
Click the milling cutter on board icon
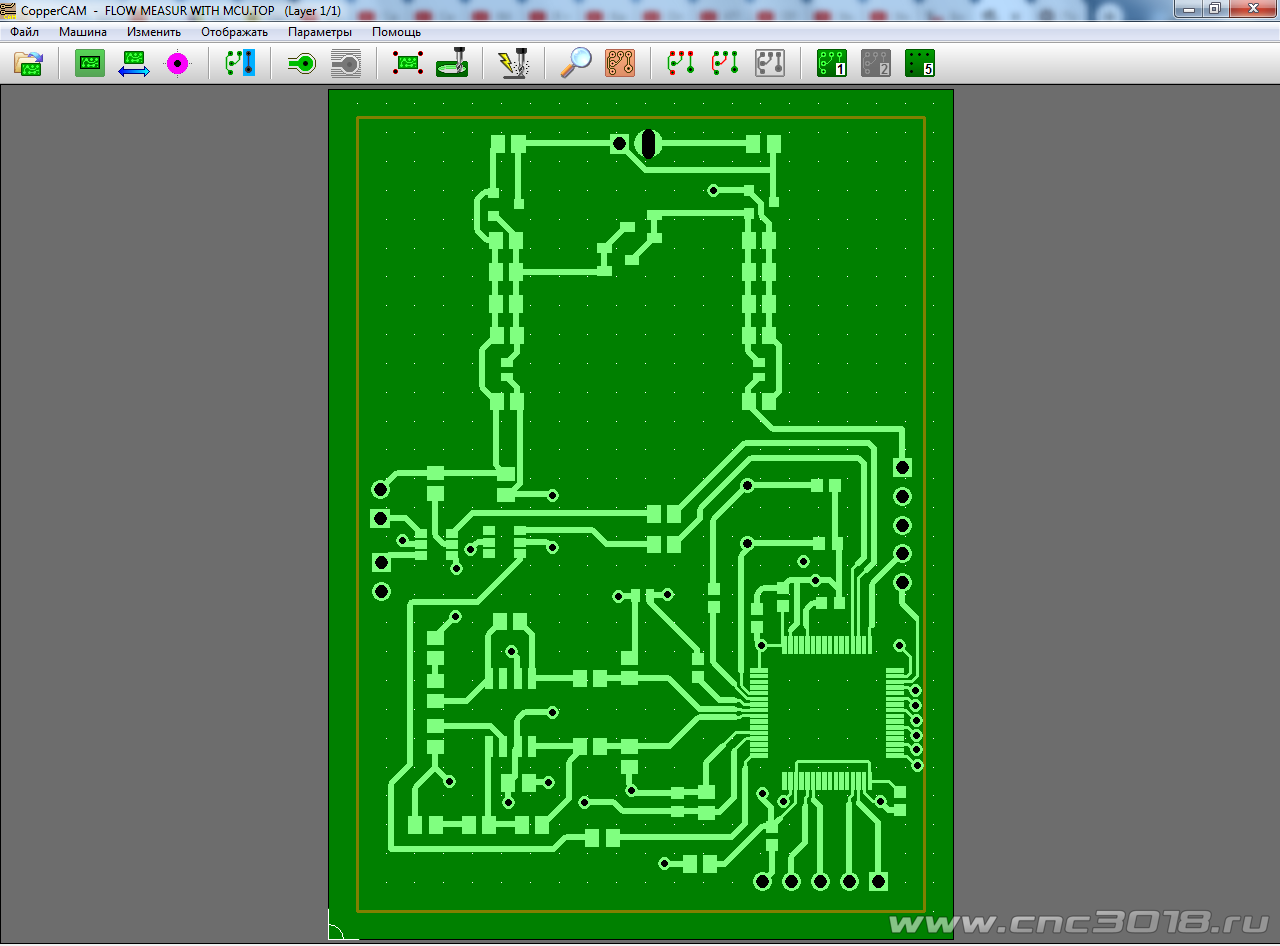point(451,64)
